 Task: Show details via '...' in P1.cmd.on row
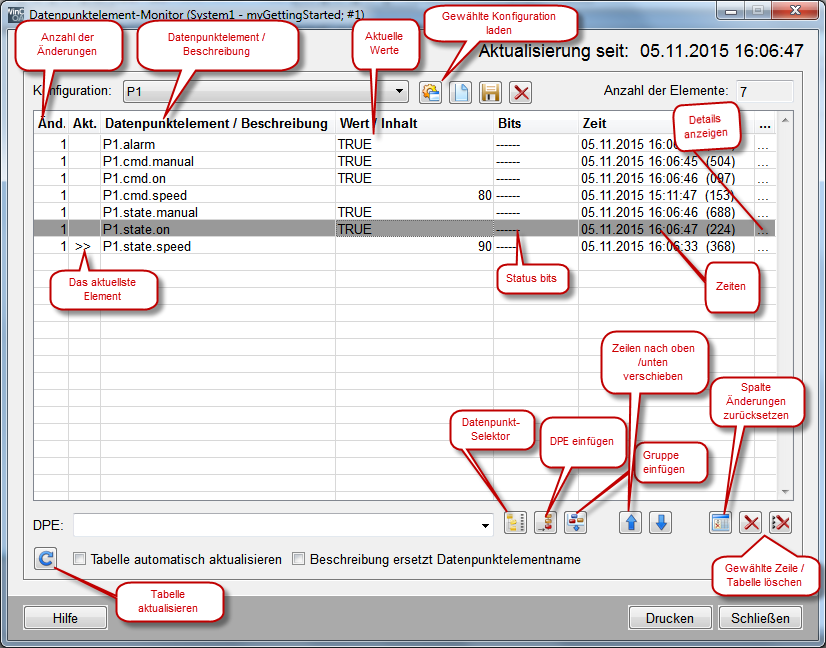coord(763,178)
